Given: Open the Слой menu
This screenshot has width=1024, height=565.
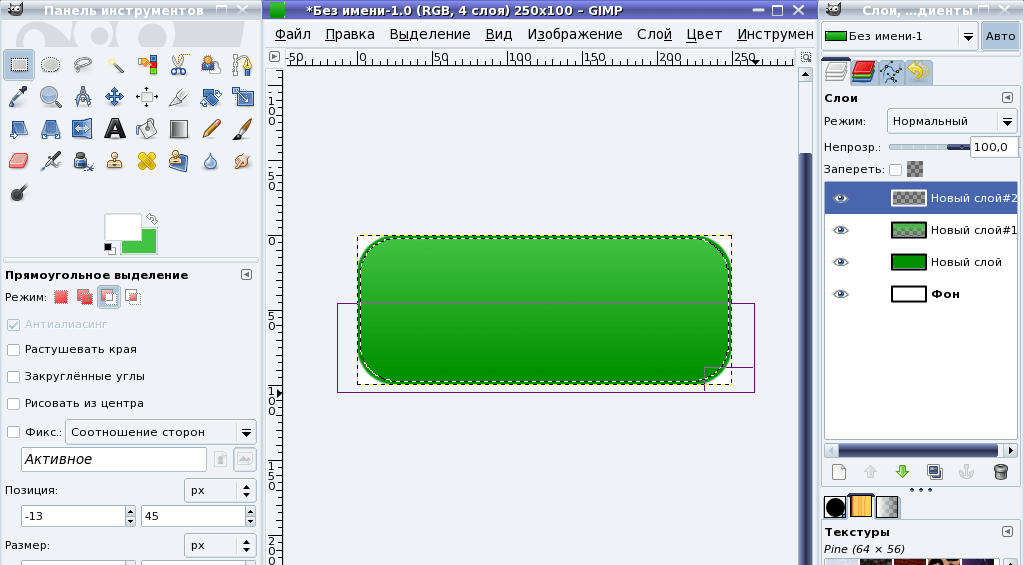Looking at the screenshot, I should (x=654, y=34).
